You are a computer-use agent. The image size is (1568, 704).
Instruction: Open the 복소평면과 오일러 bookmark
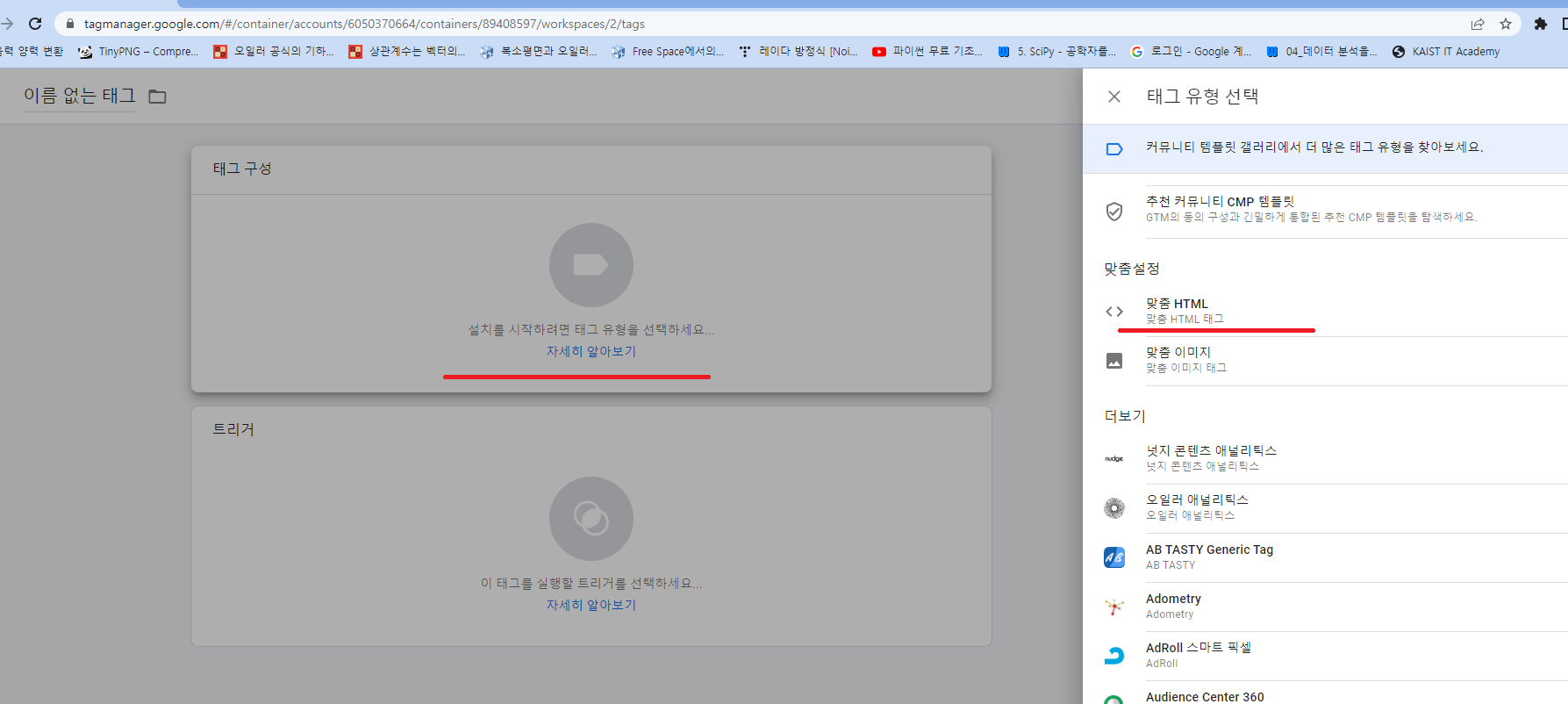click(540, 52)
